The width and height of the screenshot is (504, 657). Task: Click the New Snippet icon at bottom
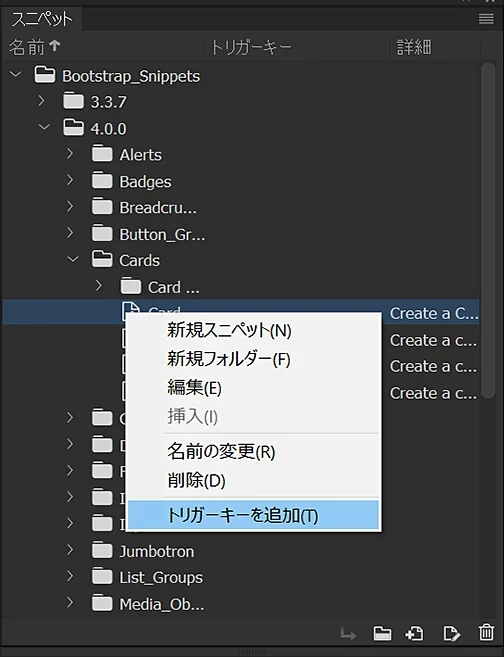pyautogui.click(x=414, y=633)
